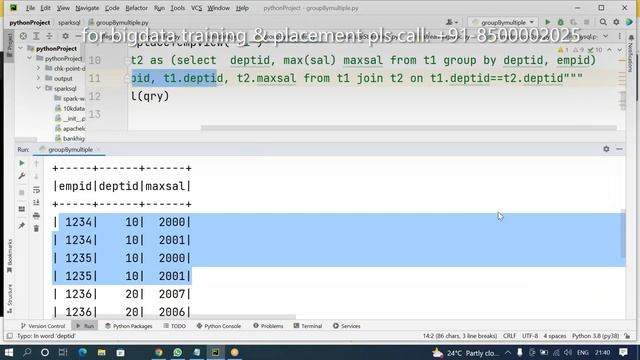Viewport: 640px width, 360px height.
Task: Open Python Packages tool window
Action: pyautogui.click(x=129, y=326)
